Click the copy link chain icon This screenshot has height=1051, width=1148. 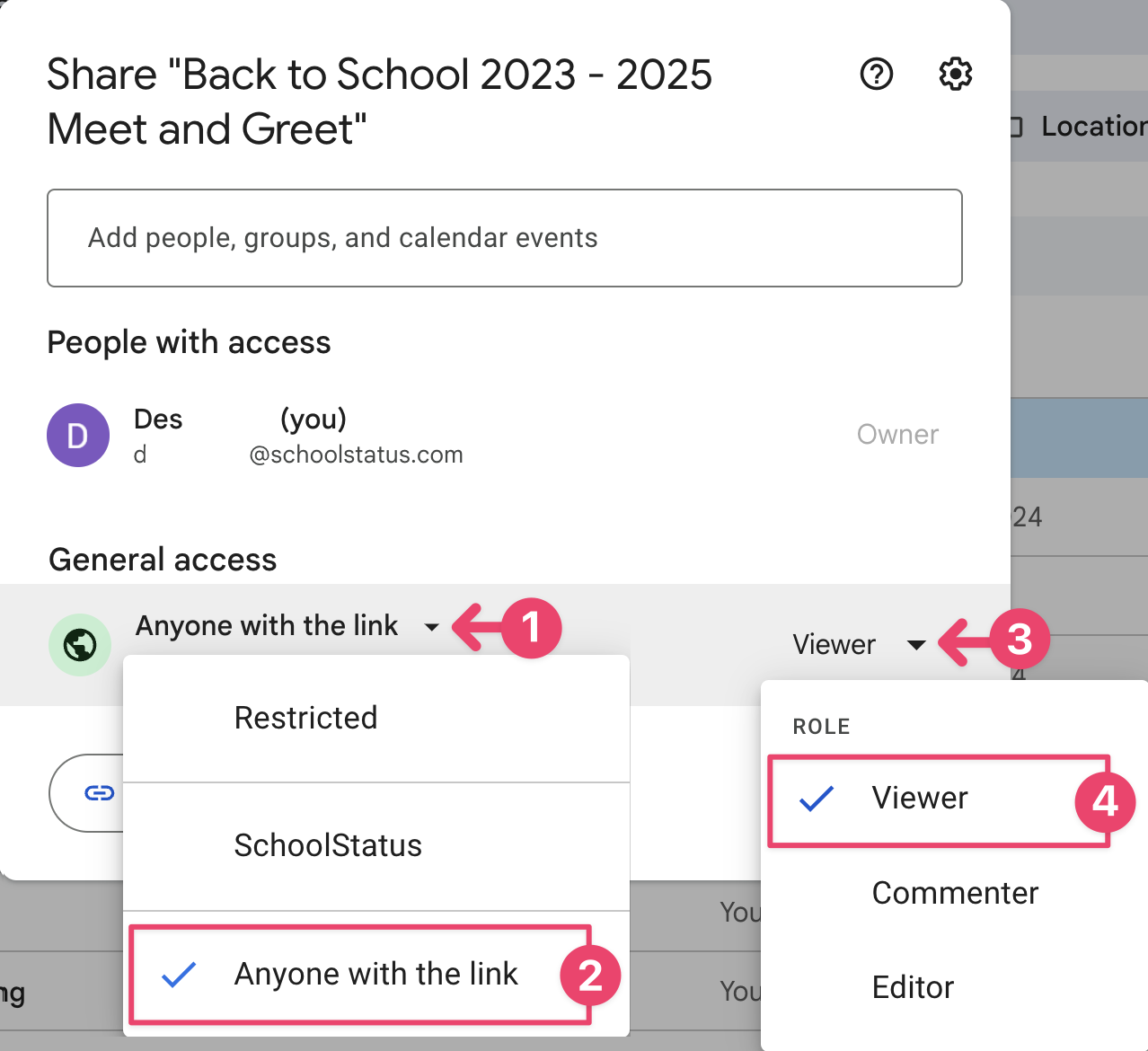coord(99,792)
